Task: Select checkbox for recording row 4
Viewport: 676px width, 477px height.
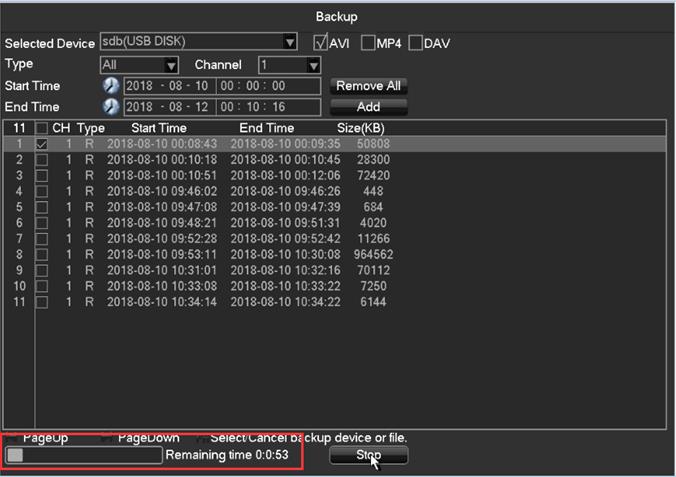Action: (42, 192)
